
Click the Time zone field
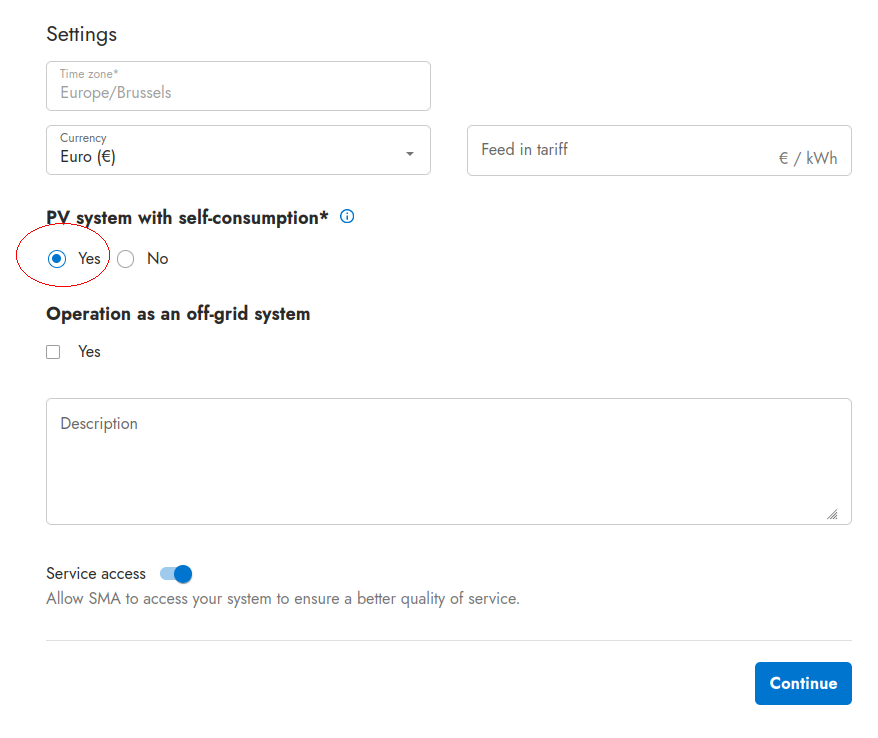click(x=239, y=86)
